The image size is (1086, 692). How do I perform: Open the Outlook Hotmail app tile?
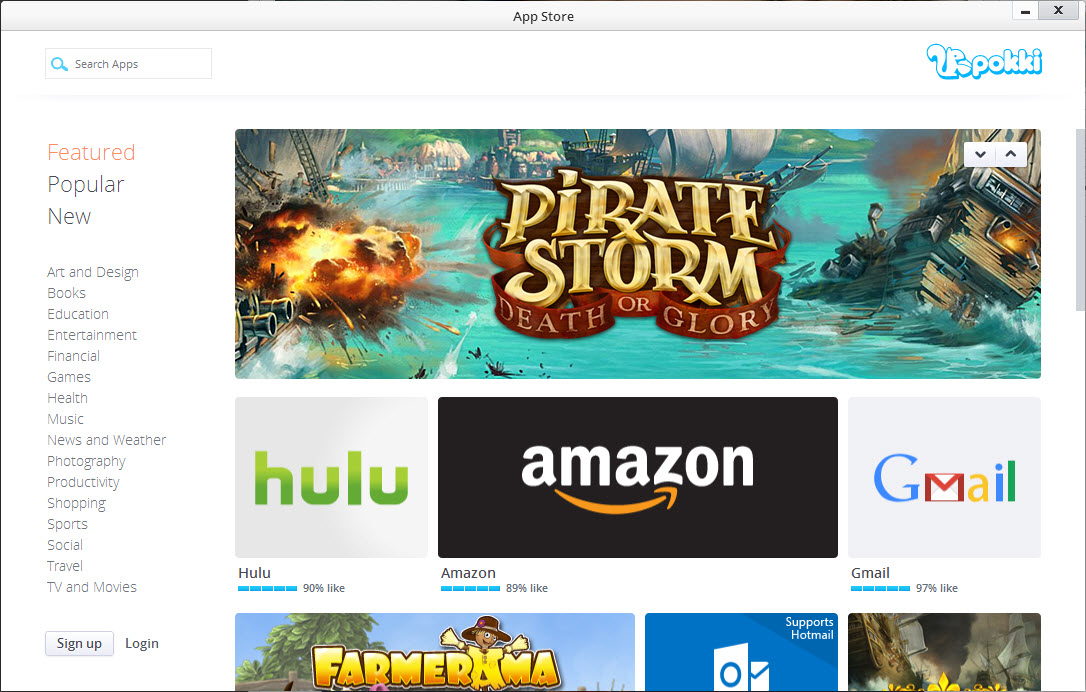pyautogui.click(x=741, y=652)
